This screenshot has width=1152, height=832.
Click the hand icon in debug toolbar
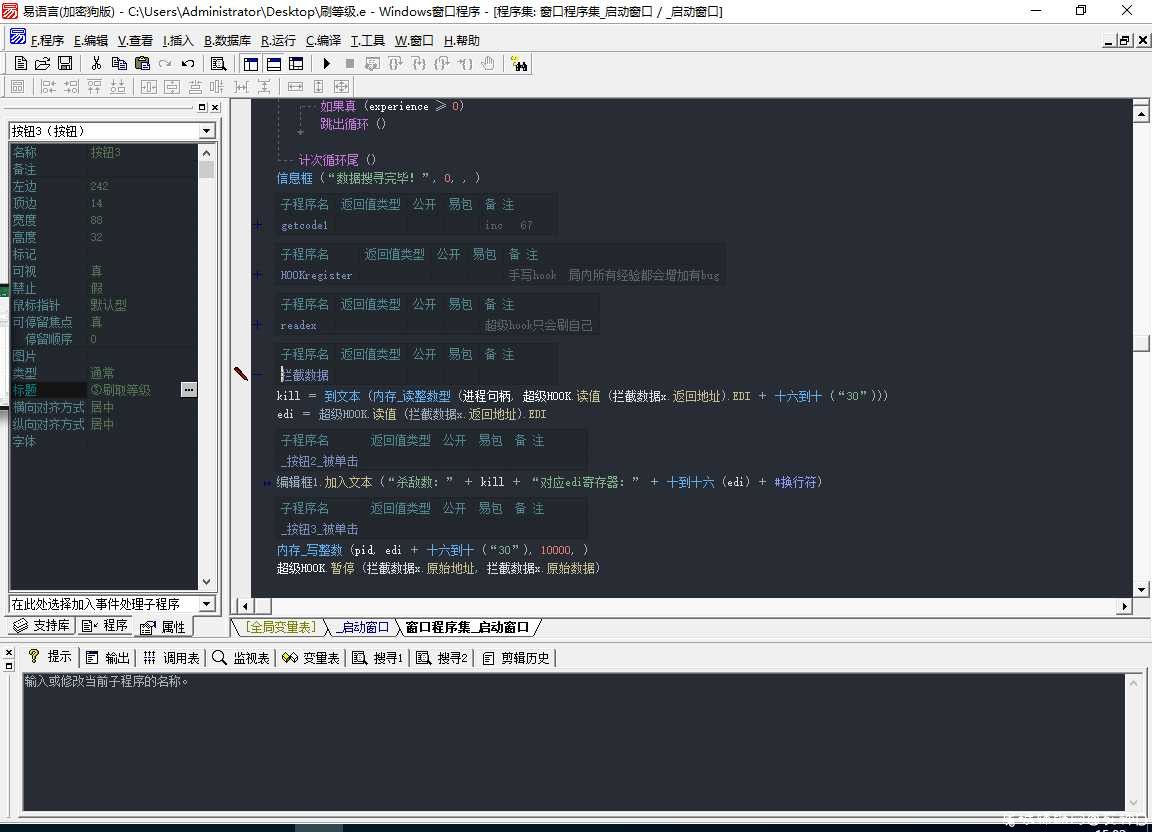pos(488,64)
